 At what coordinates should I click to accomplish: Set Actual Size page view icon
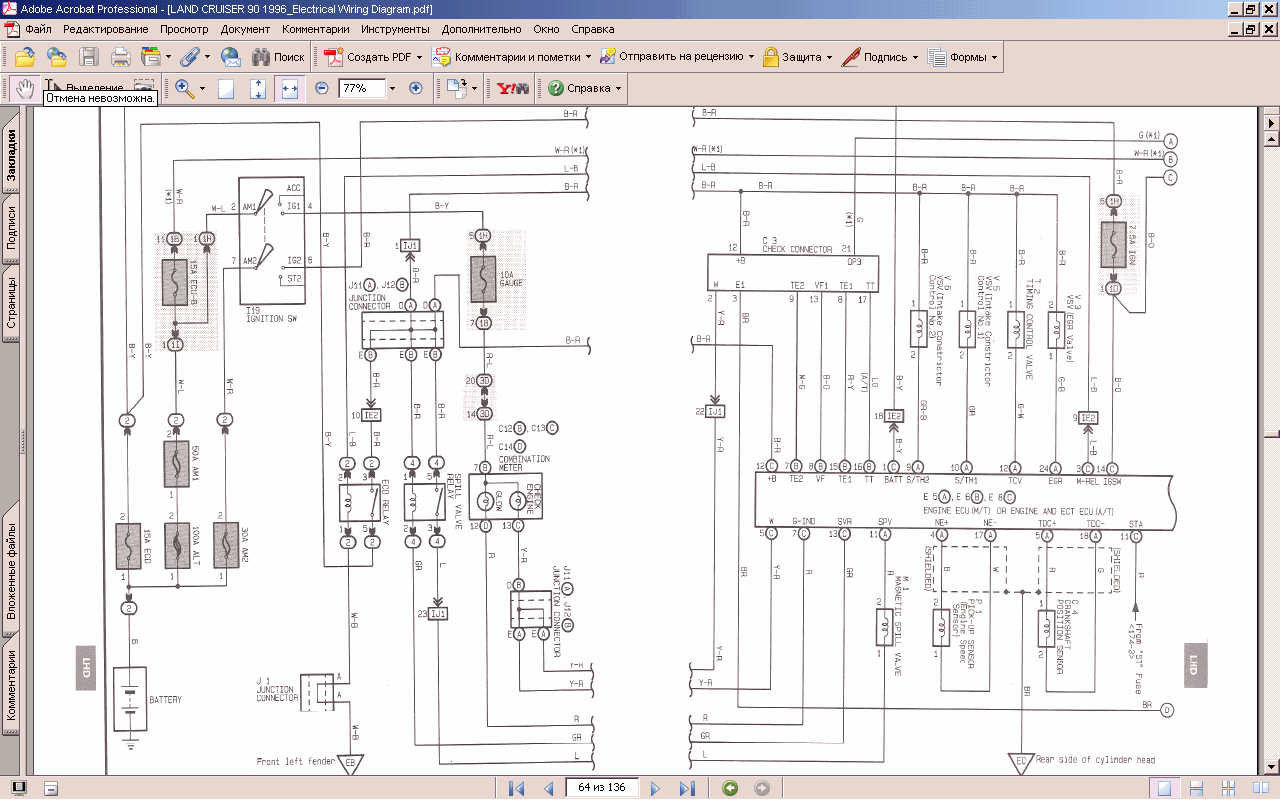(226, 88)
